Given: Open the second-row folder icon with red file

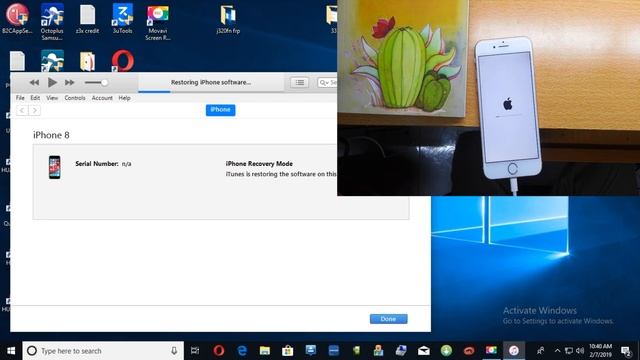Looking at the screenshot, I should point(87,61).
